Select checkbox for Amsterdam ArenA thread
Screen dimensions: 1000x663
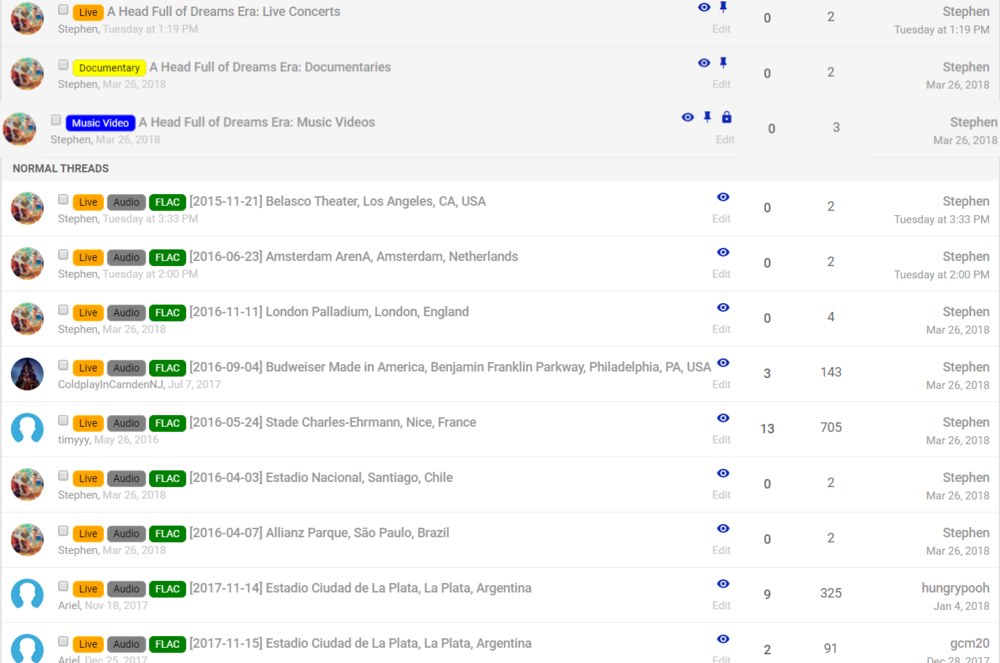pyautogui.click(x=63, y=255)
